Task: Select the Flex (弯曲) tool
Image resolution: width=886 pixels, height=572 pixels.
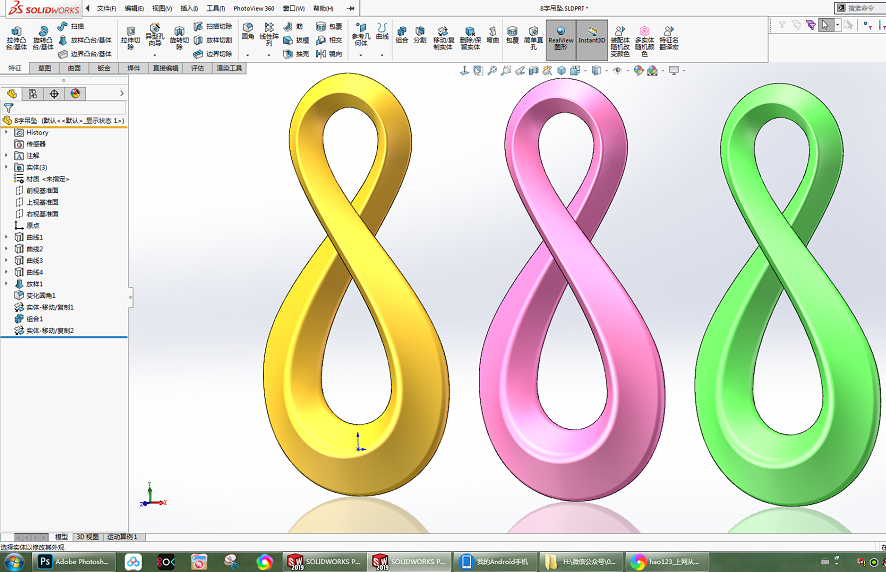Action: pos(493,35)
